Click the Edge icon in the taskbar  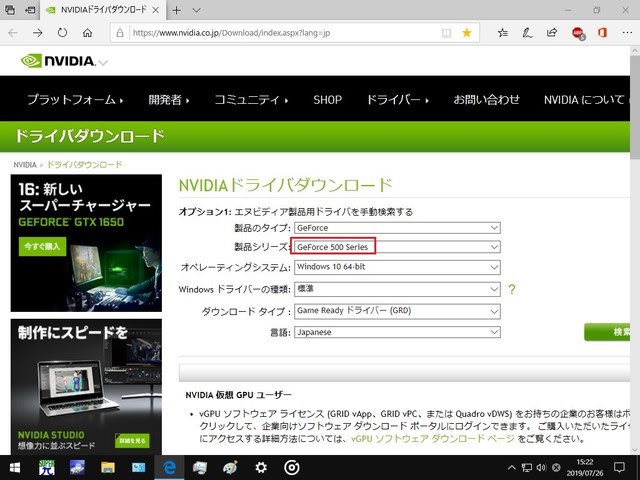(169, 467)
